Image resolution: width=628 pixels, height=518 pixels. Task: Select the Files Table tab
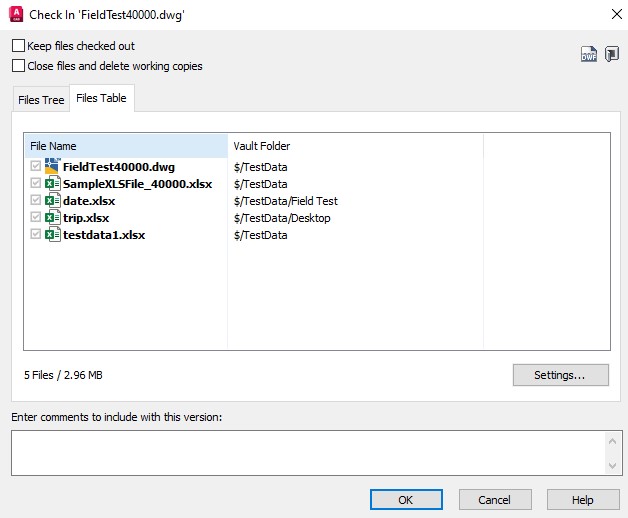(x=101, y=99)
